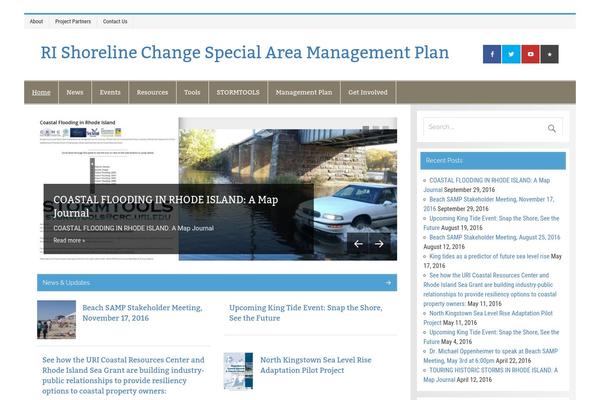Advance slider with right arrow

click(379, 243)
